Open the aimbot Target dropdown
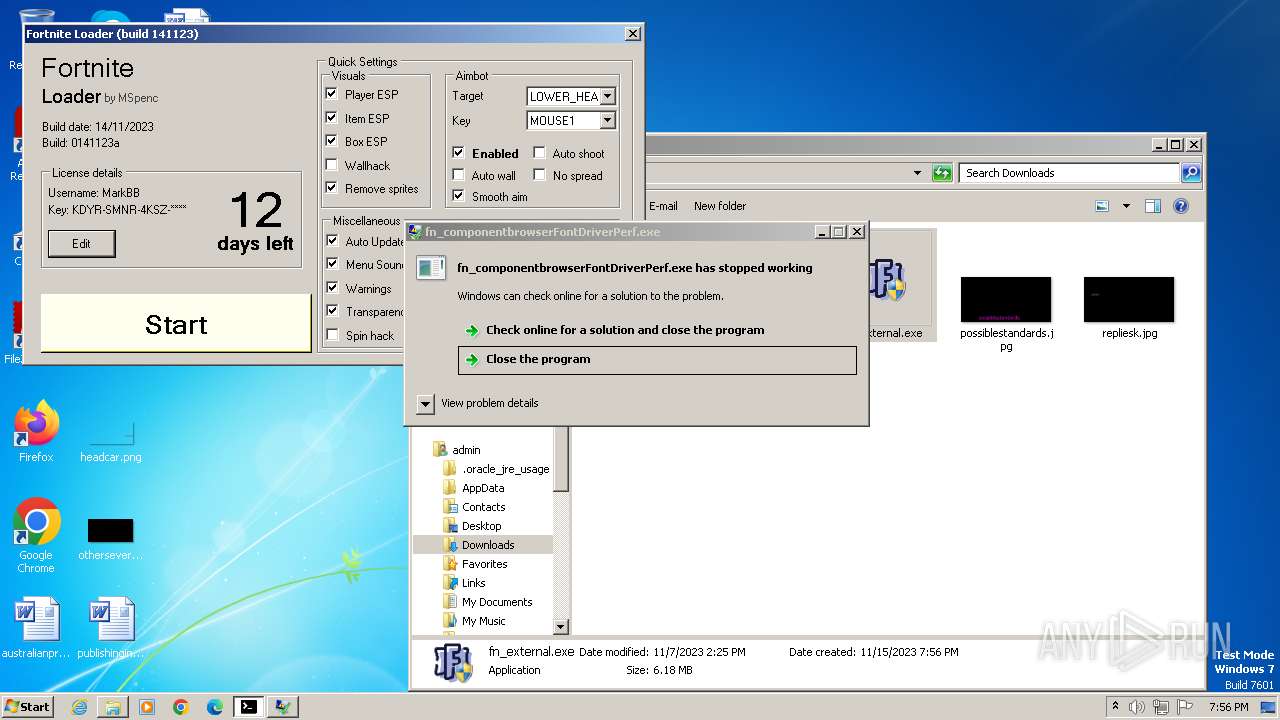 607,96
